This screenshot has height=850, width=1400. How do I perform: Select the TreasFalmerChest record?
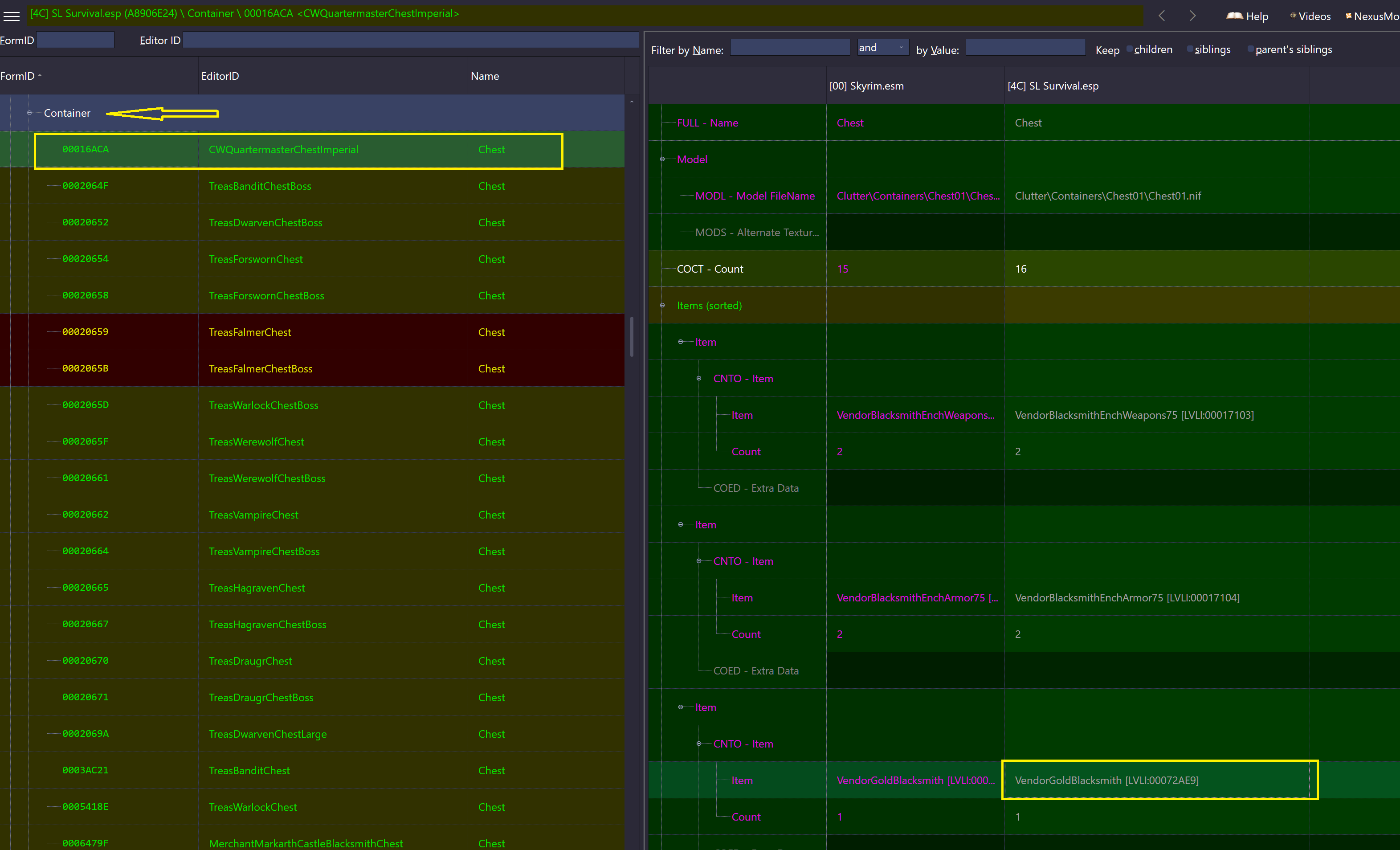tap(312, 332)
